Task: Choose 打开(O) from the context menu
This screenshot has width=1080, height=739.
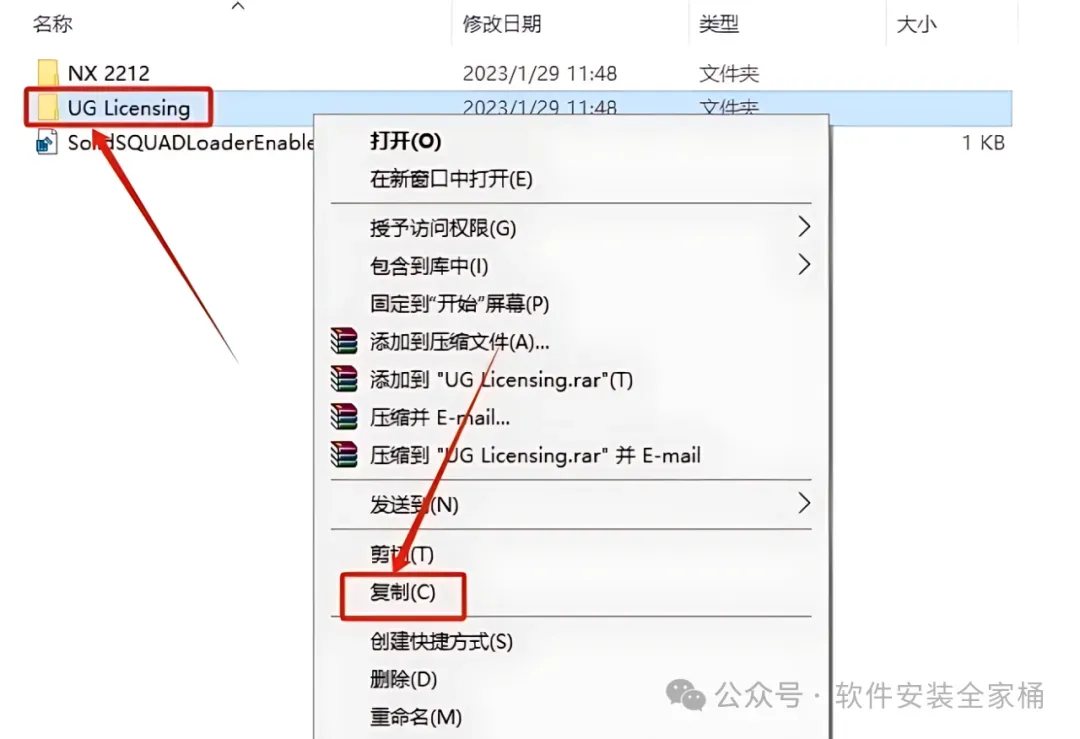Action: click(x=405, y=141)
